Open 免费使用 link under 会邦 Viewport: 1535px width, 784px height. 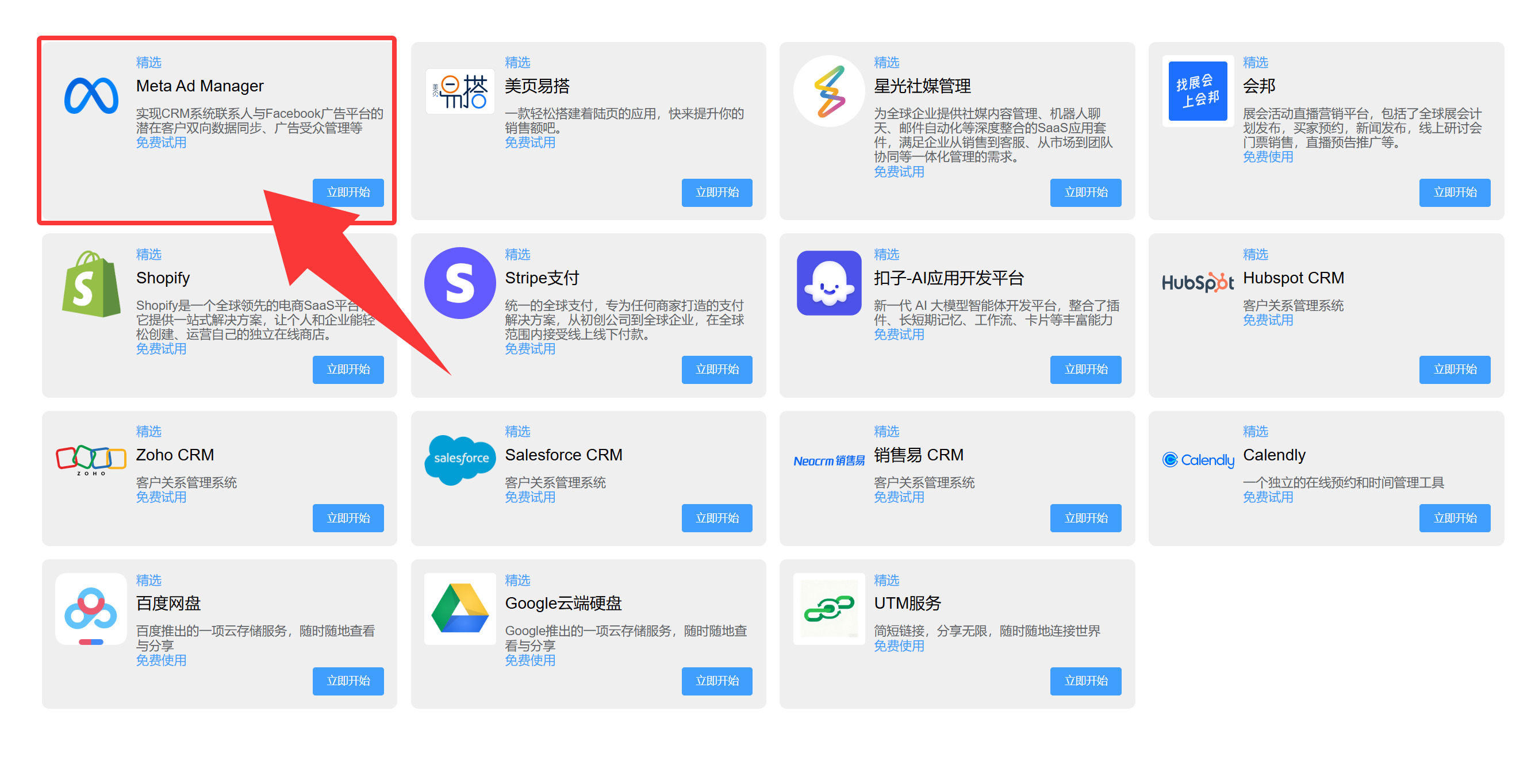(x=1268, y=157)
